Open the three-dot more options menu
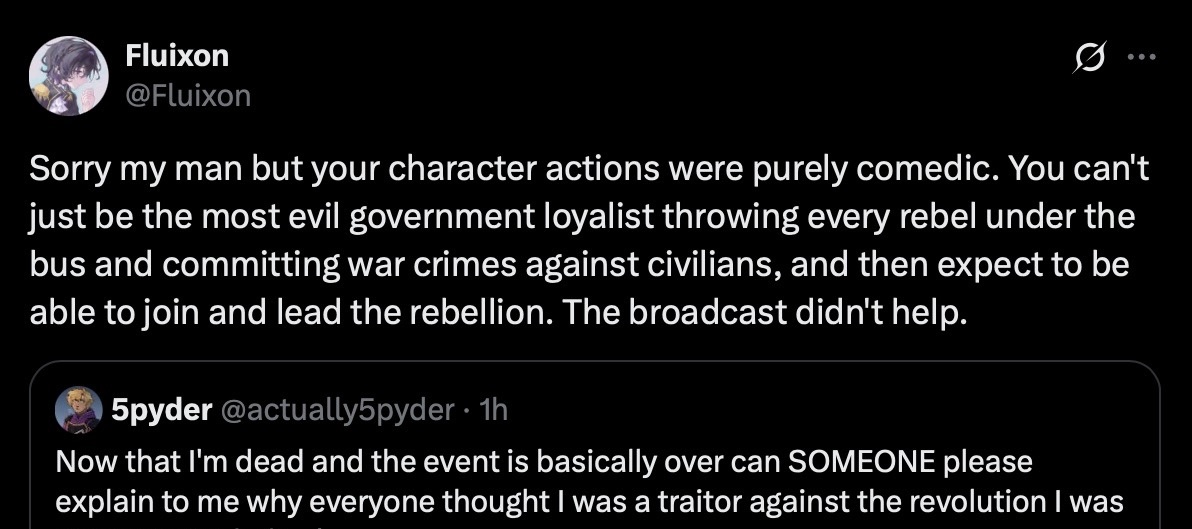Image resolution: width=1192 pixels, height=529 pixels. coord(1140,58)
